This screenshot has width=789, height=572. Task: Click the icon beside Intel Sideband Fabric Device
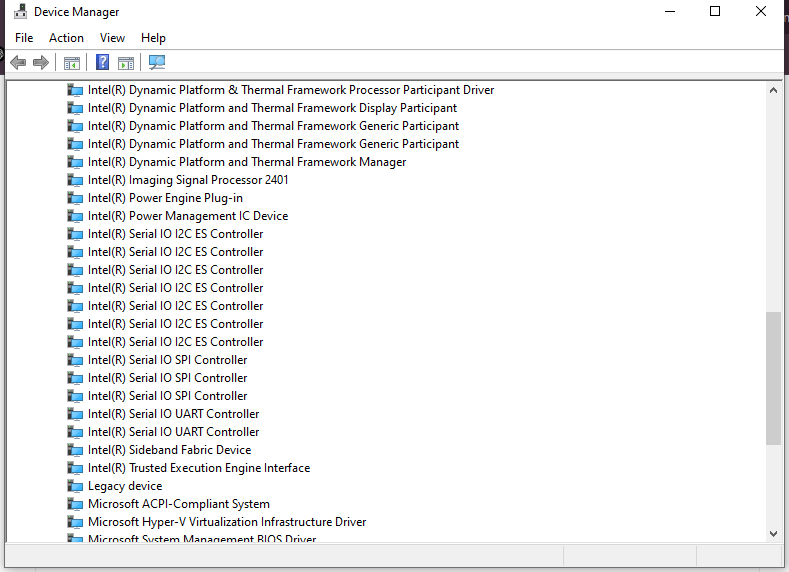tap(75, 450)
